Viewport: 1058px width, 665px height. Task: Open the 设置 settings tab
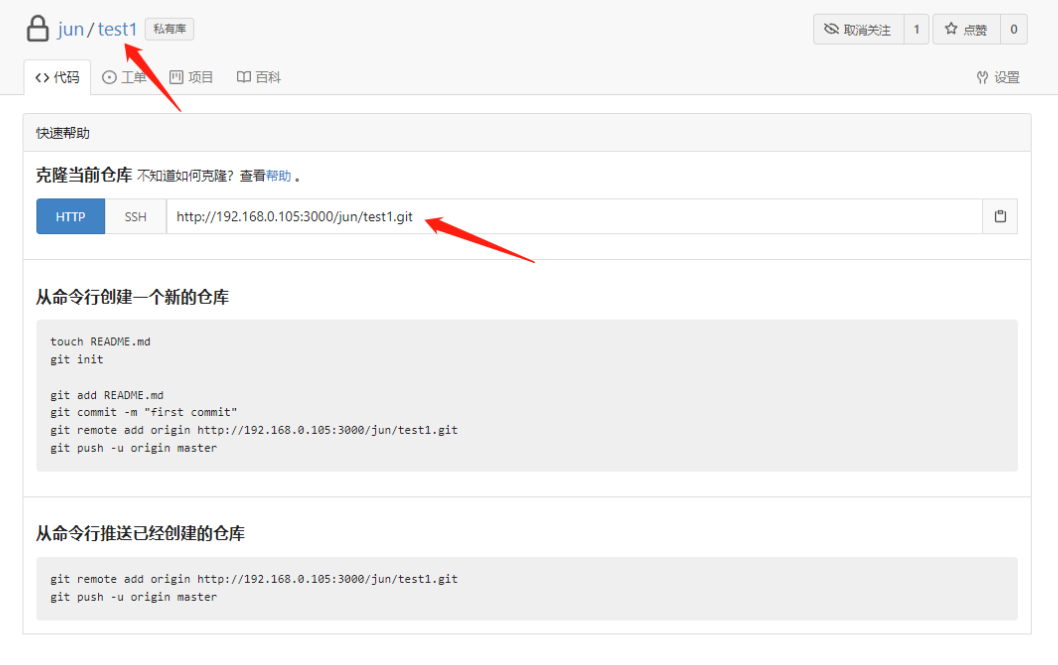[x=998, y=78]
